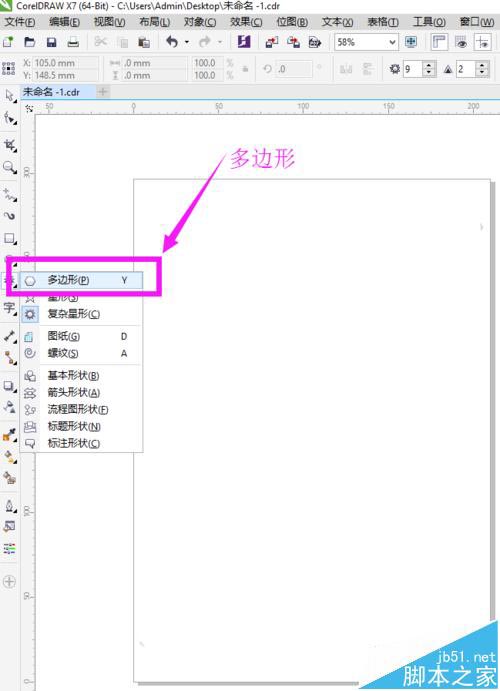Open the color sliders toolbox icon
500x691 pixels.
9,548
